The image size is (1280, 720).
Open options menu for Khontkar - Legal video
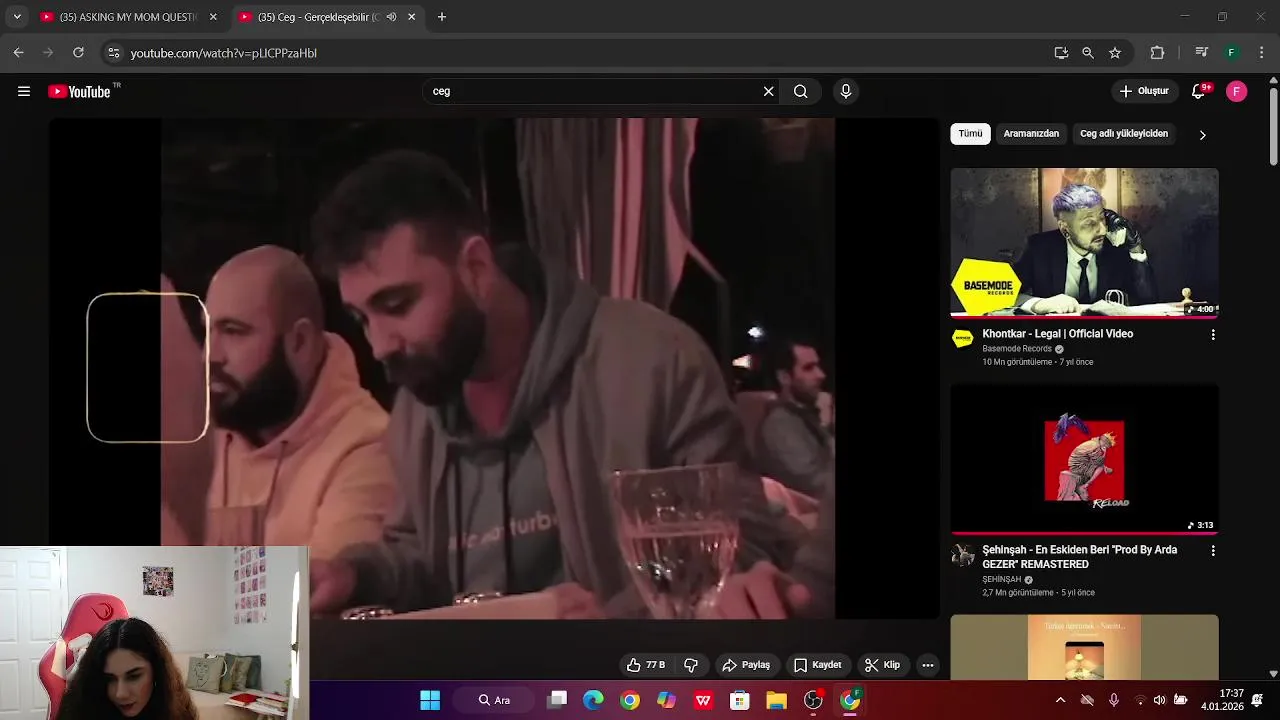1213,335
